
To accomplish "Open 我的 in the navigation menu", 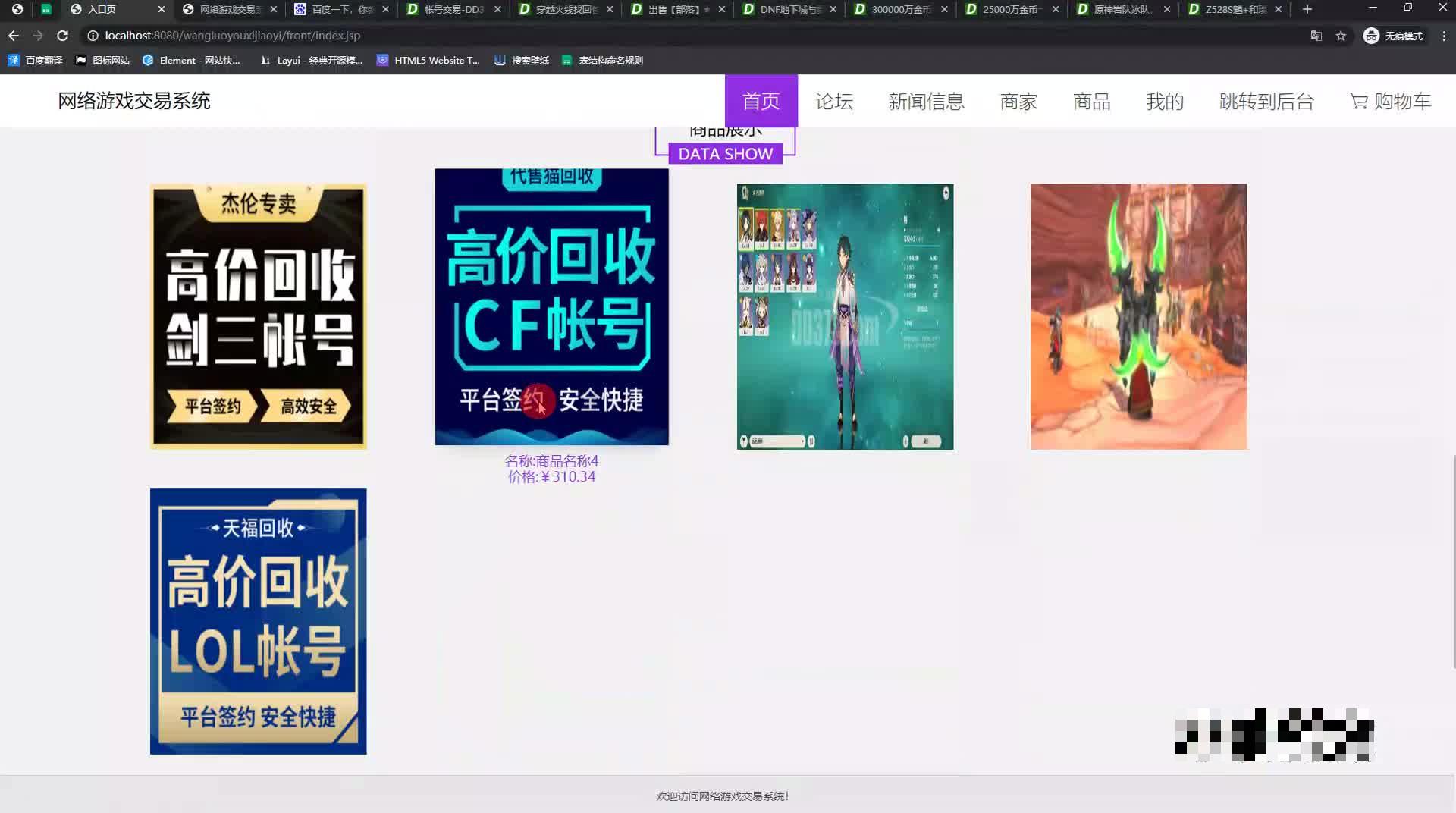I will click(x=1165, y=101).
